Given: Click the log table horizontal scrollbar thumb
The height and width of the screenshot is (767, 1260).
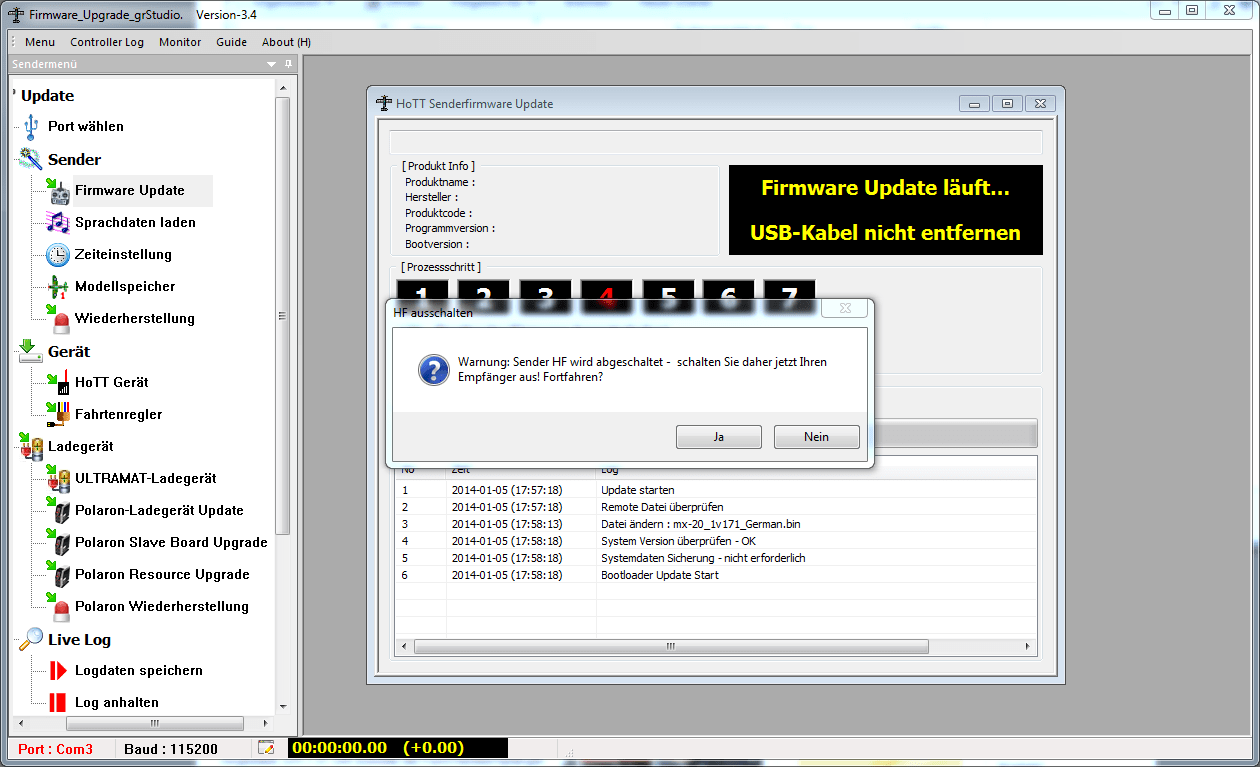Looking at the screenshot, I should click(672, 647).
